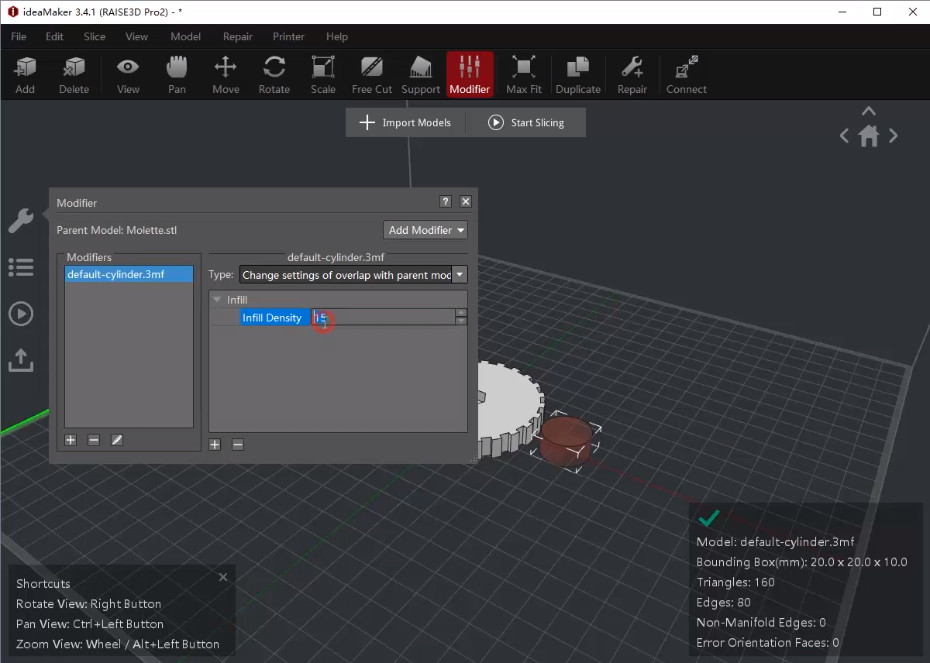
Task: Open the Slice menu
Action: click(94, 37)
